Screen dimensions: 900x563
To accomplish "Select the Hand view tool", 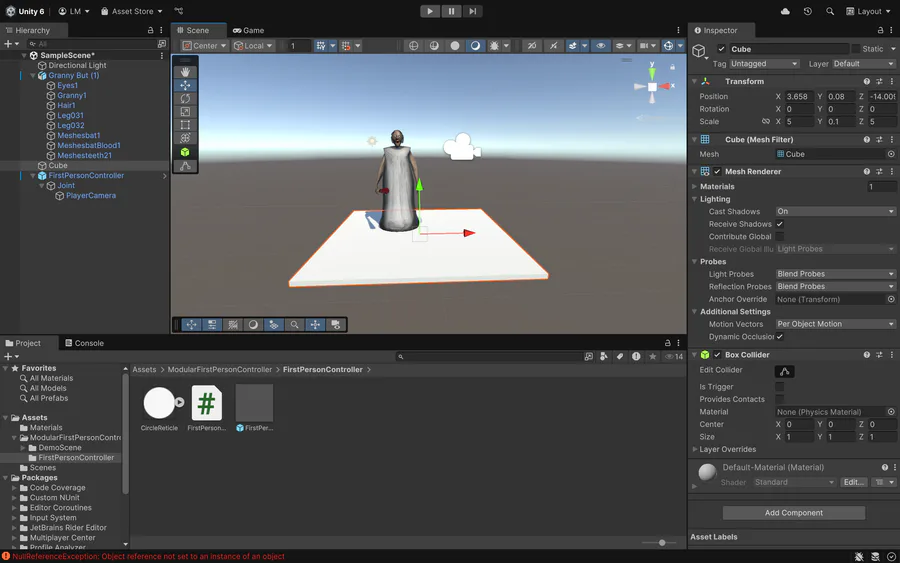I will click(x=185, y=72).
